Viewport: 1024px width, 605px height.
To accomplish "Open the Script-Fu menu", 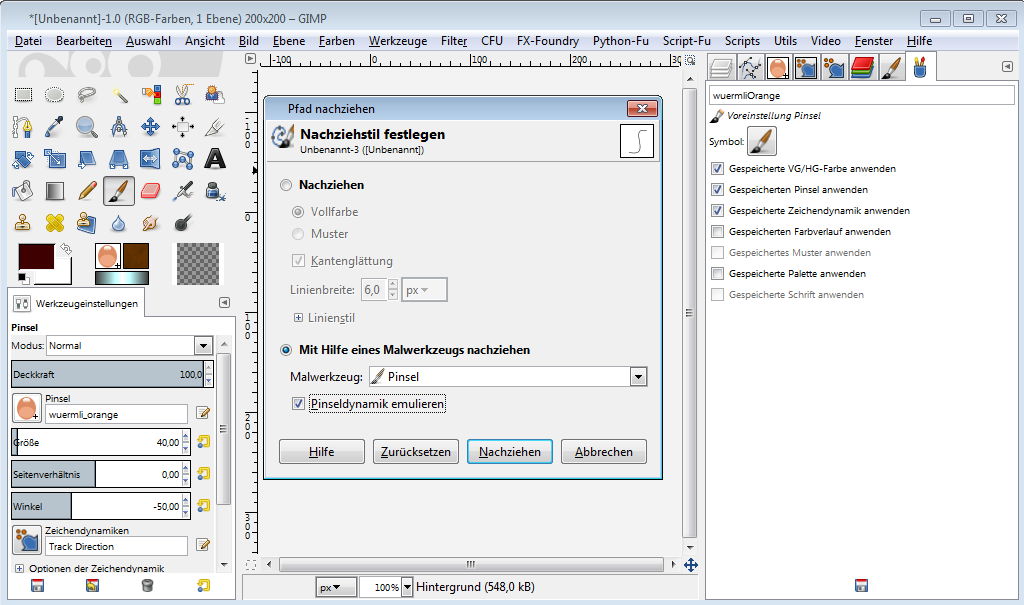I will [686, 41].
